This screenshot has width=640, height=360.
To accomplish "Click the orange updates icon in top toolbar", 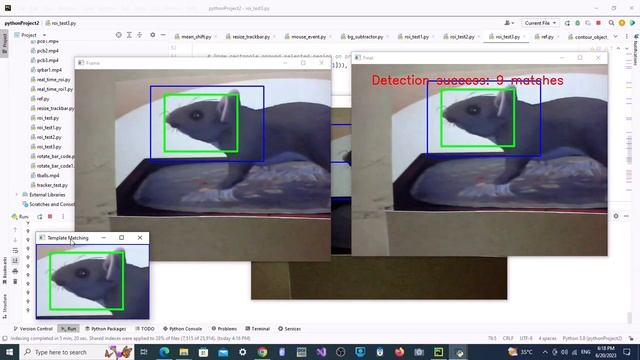I will pyautogui.click(x=622, y=23).
